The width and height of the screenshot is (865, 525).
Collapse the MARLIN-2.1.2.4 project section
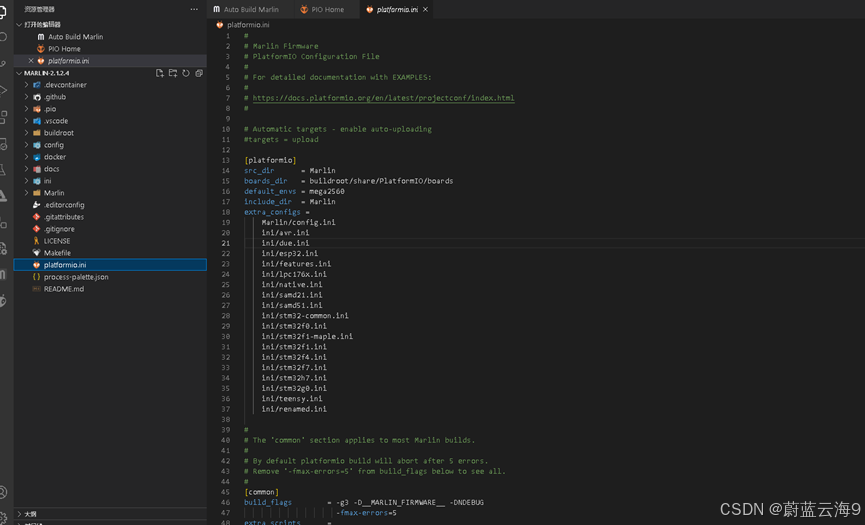19,73
